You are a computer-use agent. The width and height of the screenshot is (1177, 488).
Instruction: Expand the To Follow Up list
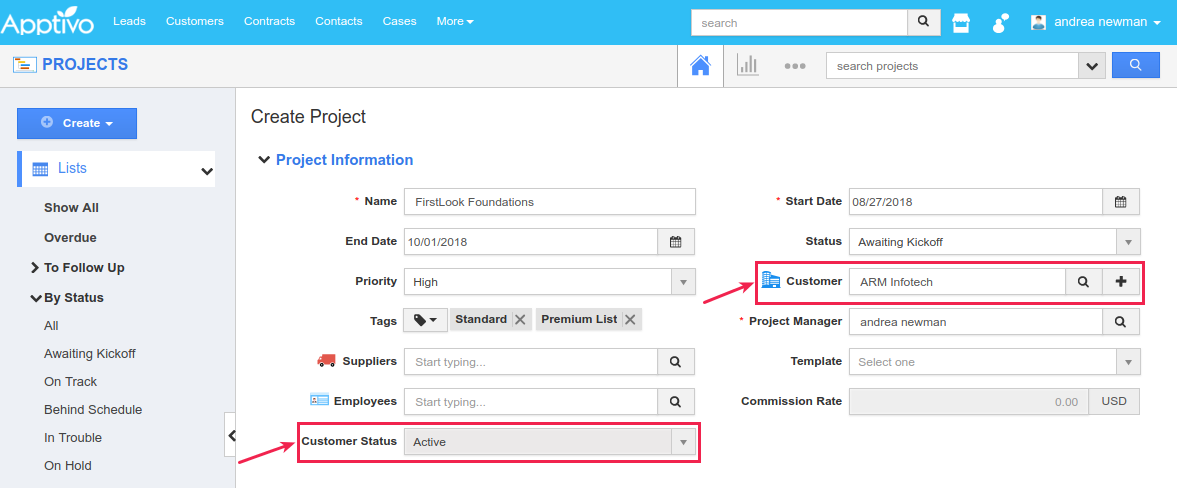(36, 268)
